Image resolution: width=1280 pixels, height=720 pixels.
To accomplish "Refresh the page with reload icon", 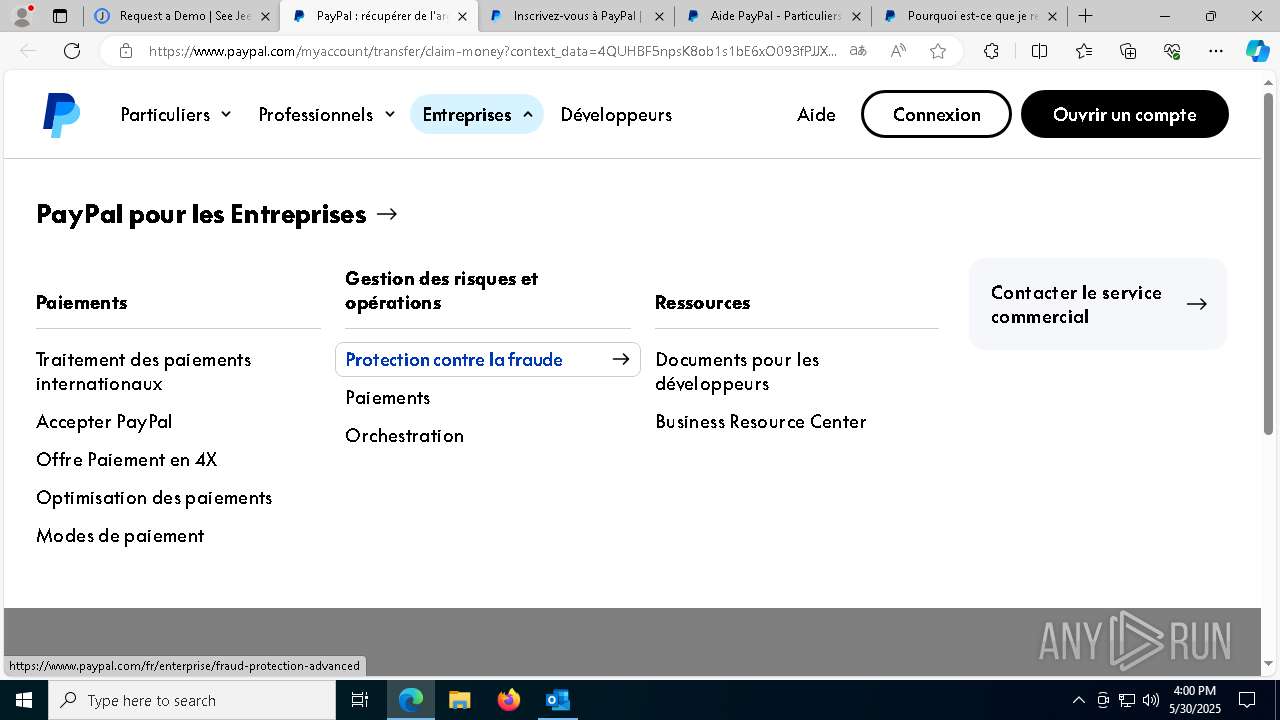I will [x=72, y=51].
